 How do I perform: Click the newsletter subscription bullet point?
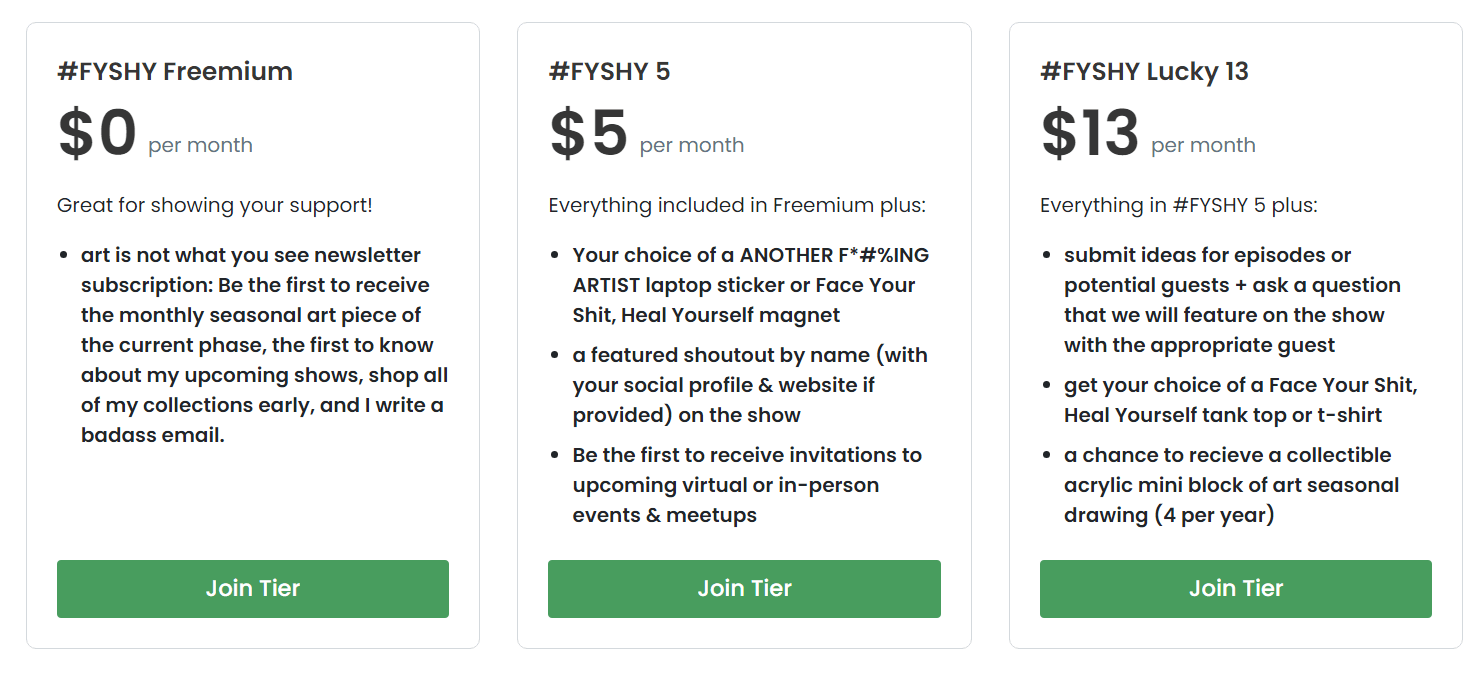pyautogui.click(x=265, y=345)
